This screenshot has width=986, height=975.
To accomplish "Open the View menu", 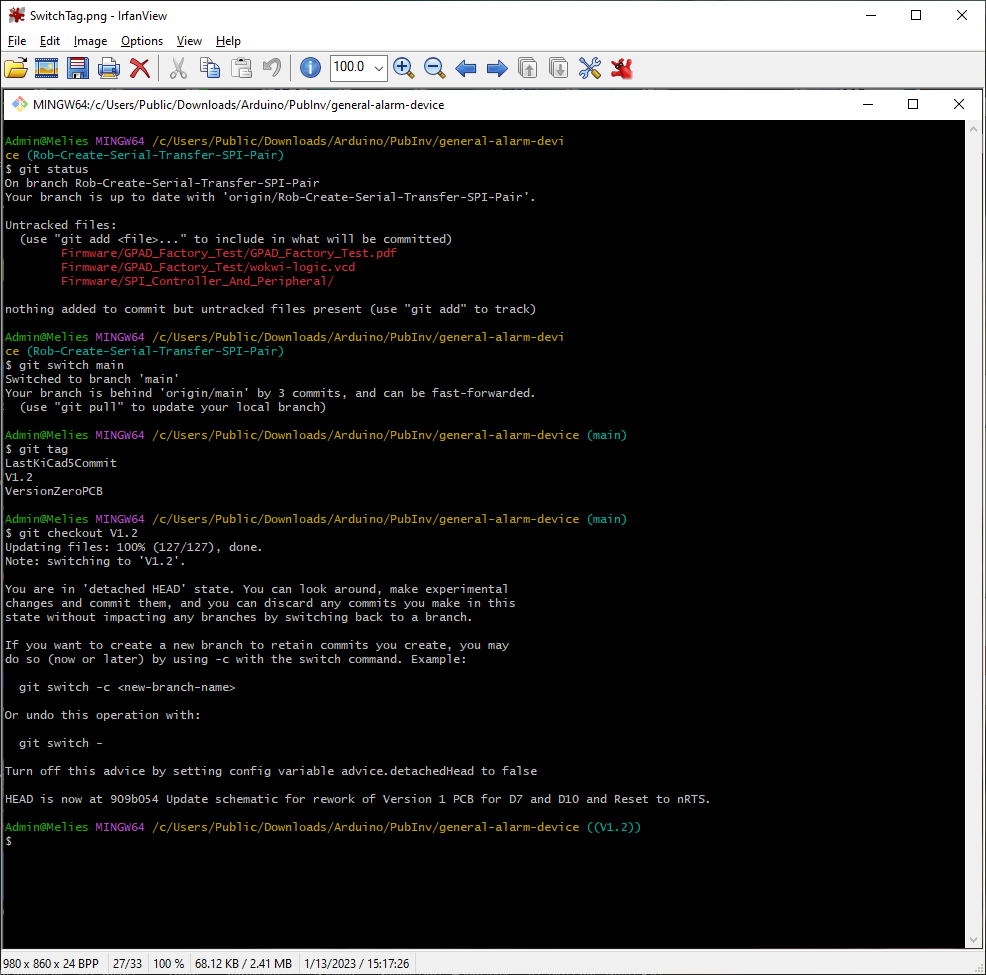I will (x=189, y=41).
